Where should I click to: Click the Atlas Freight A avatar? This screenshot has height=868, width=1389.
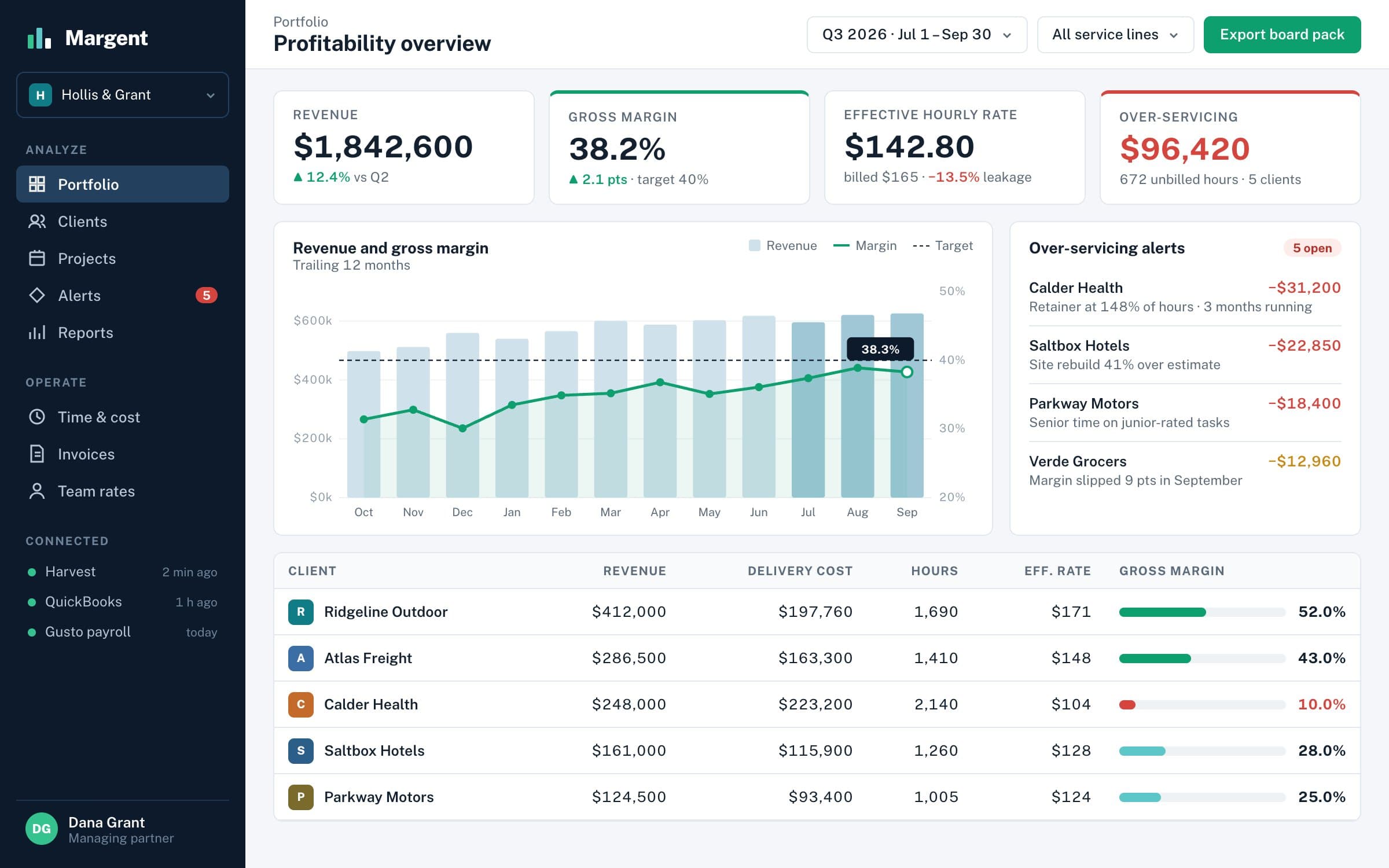(x=301, y=658)
